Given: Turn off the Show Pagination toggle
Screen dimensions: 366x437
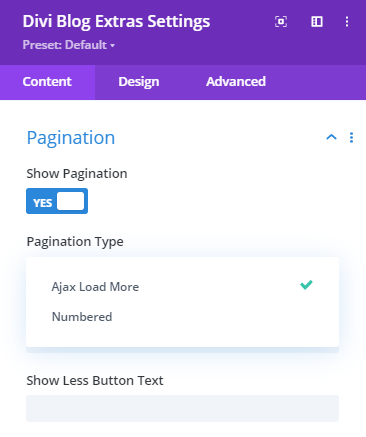Looking at the screenshot, I should click(x=57, y=201).
